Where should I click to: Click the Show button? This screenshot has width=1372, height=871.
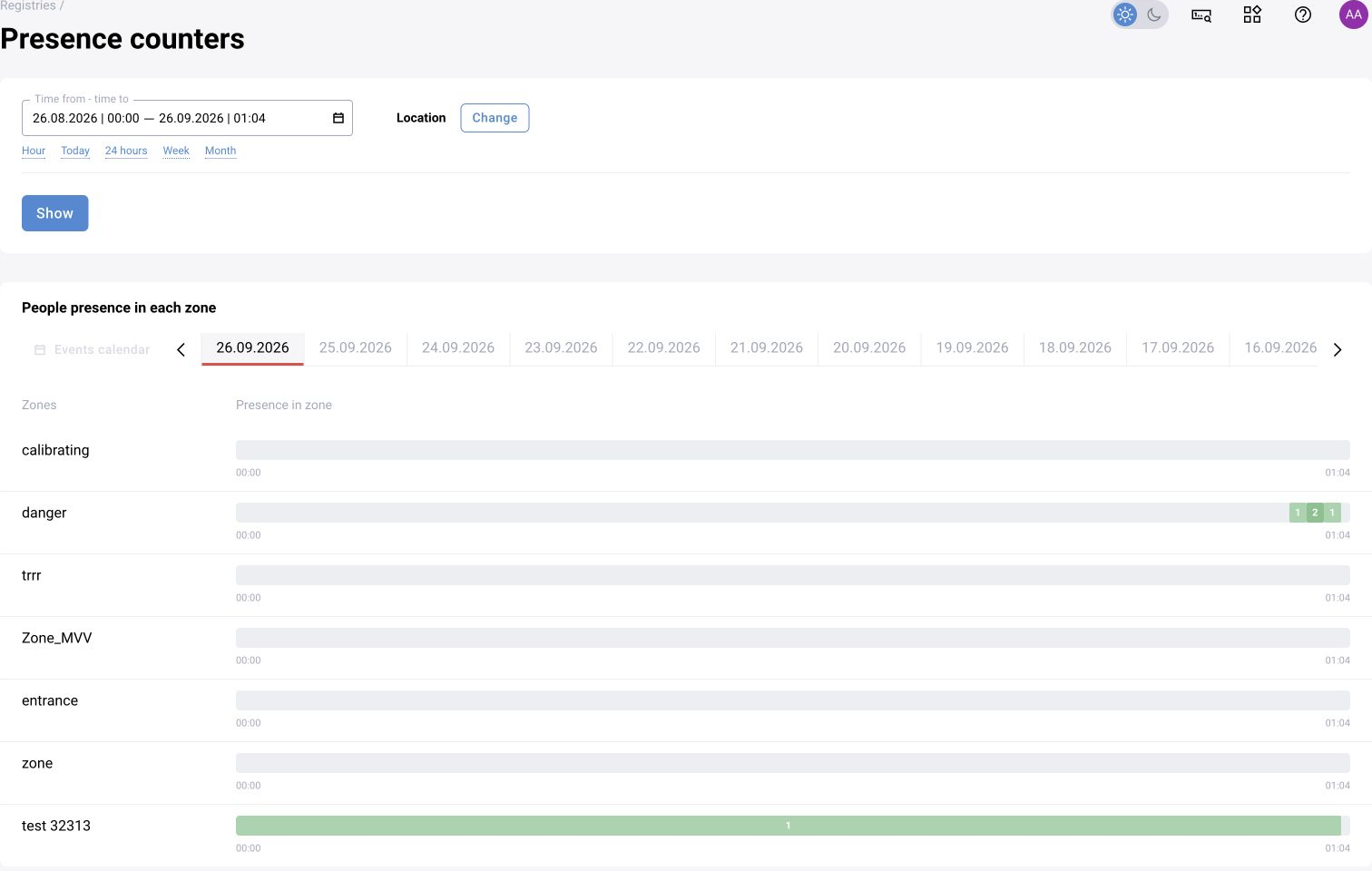(x=55, y=213)
